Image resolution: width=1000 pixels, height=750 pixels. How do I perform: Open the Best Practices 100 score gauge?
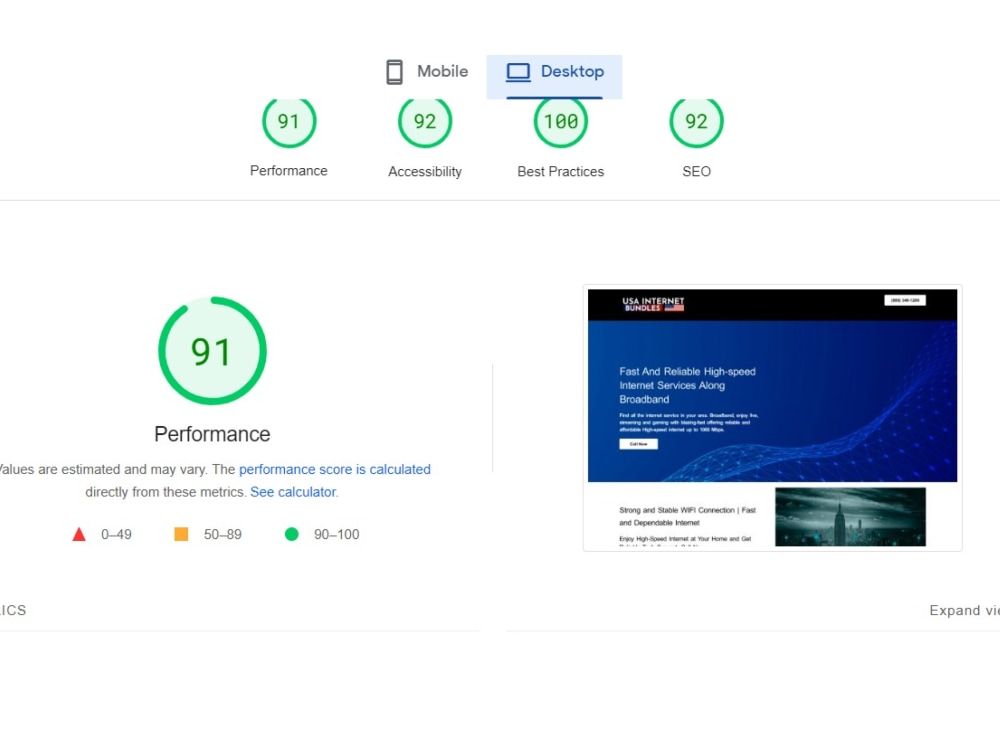(561, 122)
